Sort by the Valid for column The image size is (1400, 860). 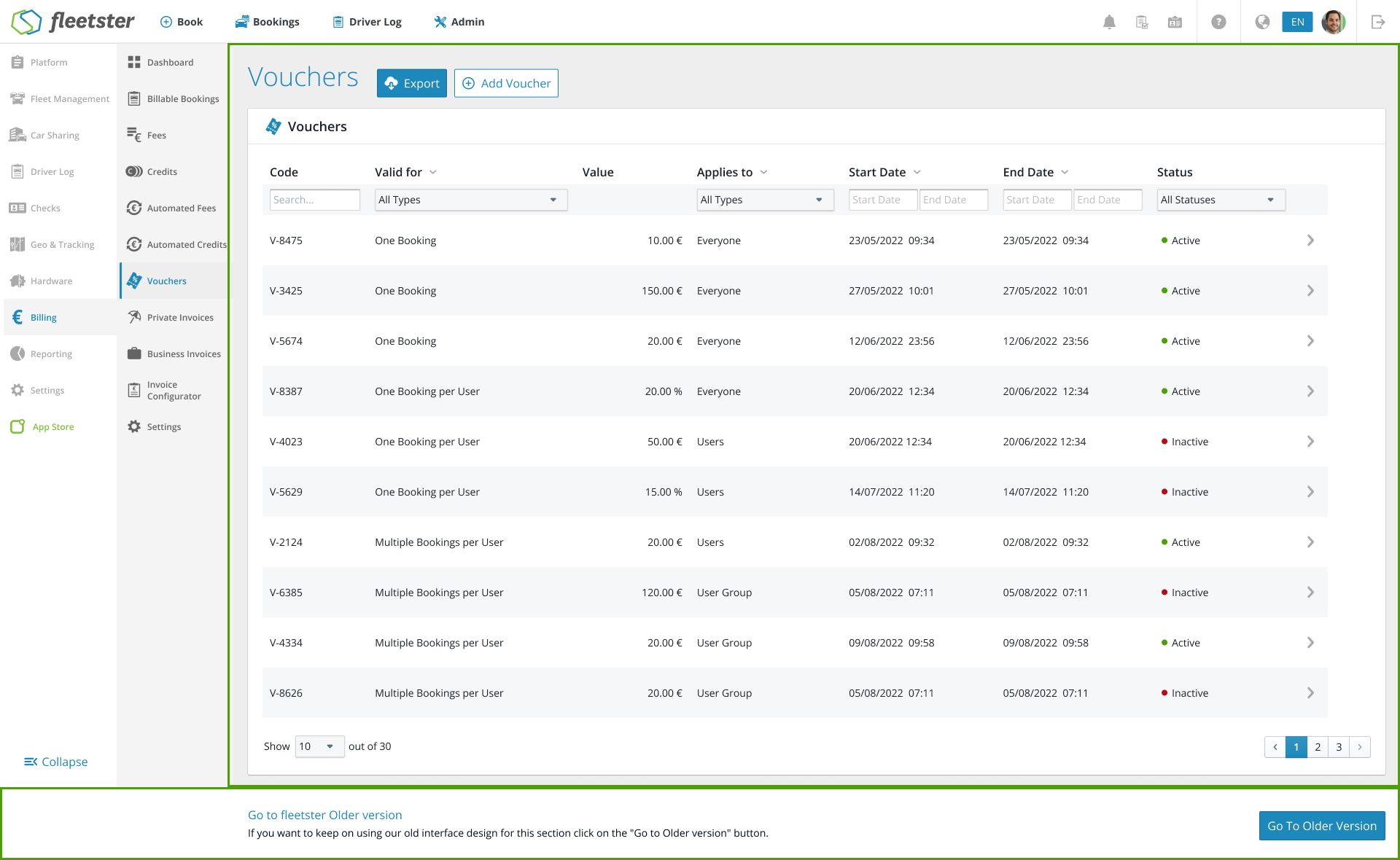pos(405,172)
